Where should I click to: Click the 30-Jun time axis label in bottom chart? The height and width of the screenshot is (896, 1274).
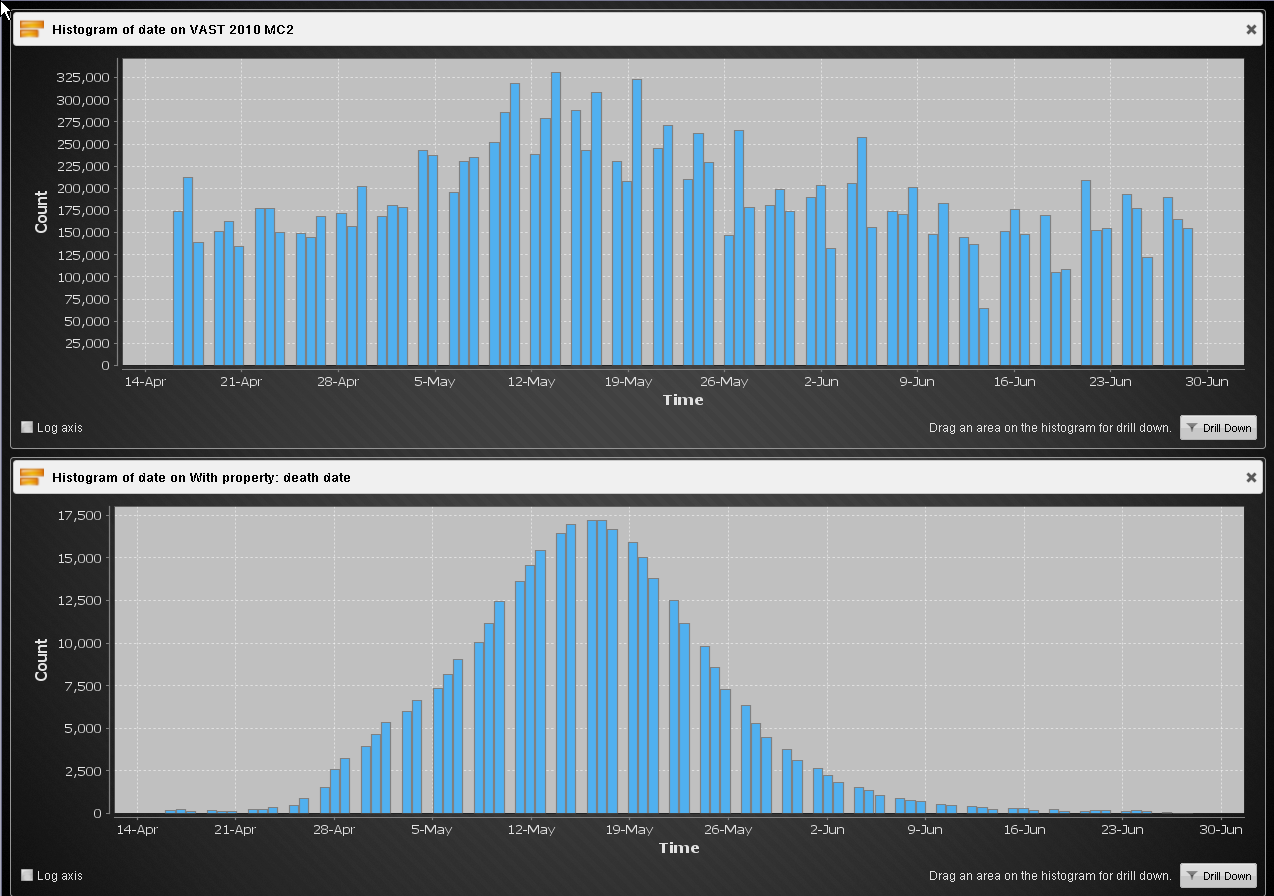(1220, 829)
